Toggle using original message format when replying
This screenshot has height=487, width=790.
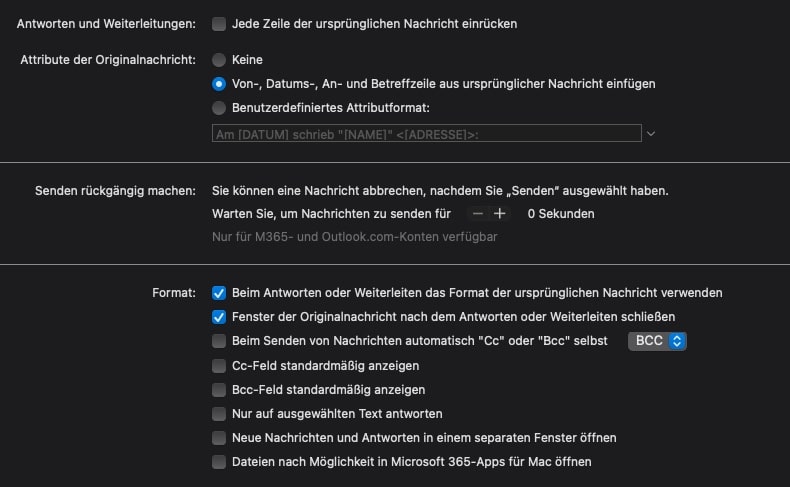219,293
